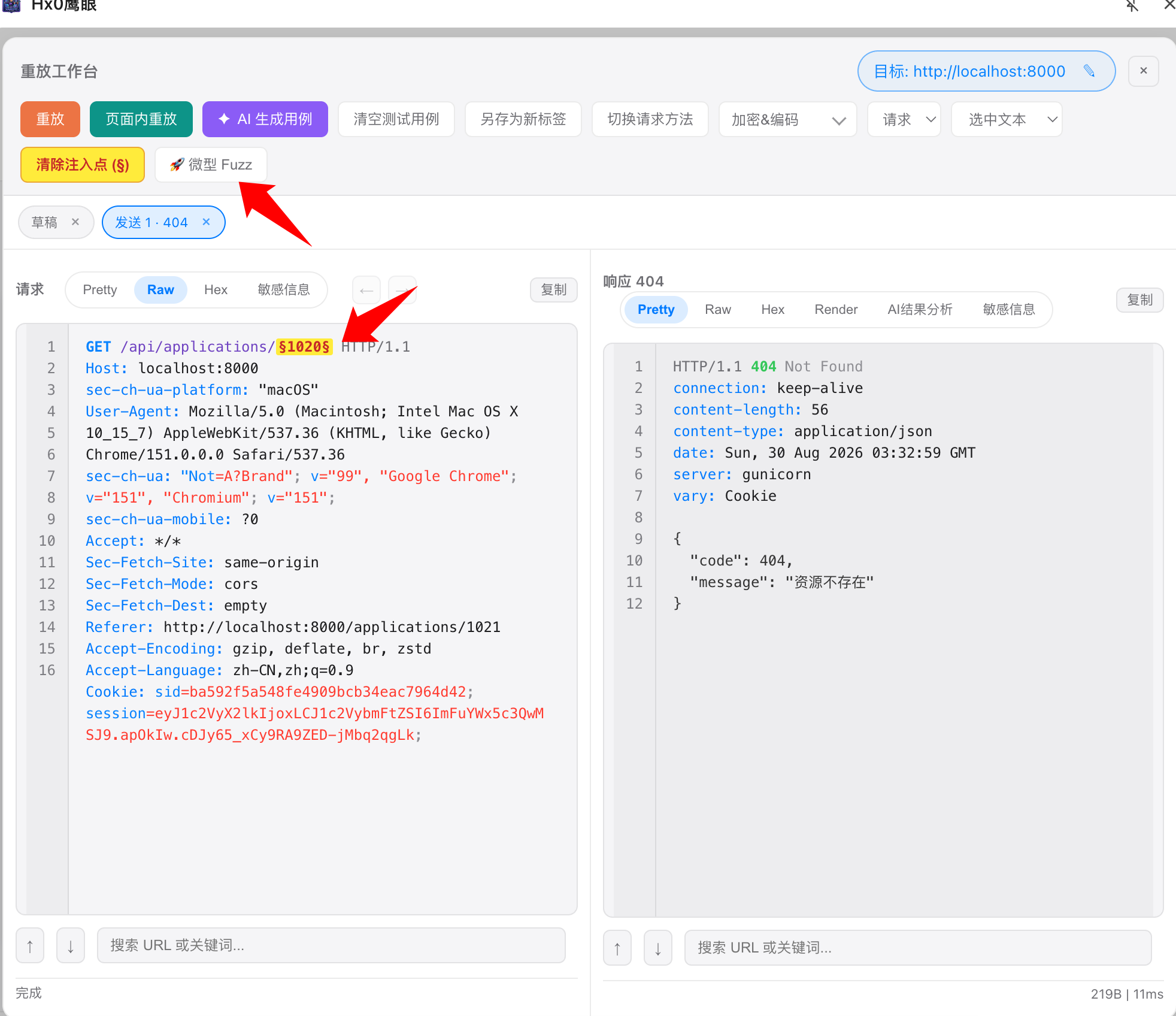Click the highlighted §1020§ injection point
Viewport: 1176px width, 1016px height.
(304, 347)
